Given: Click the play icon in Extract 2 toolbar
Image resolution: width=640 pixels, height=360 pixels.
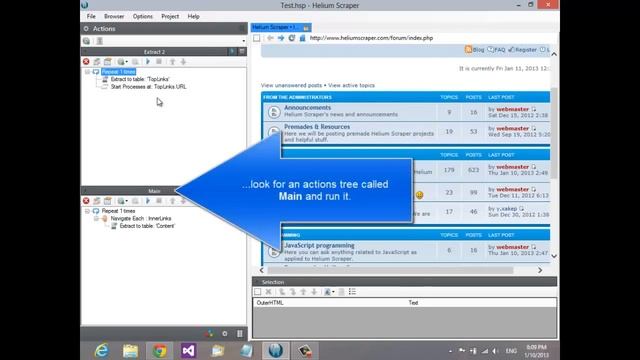Looking at the screenshot, I should [148, 62].
